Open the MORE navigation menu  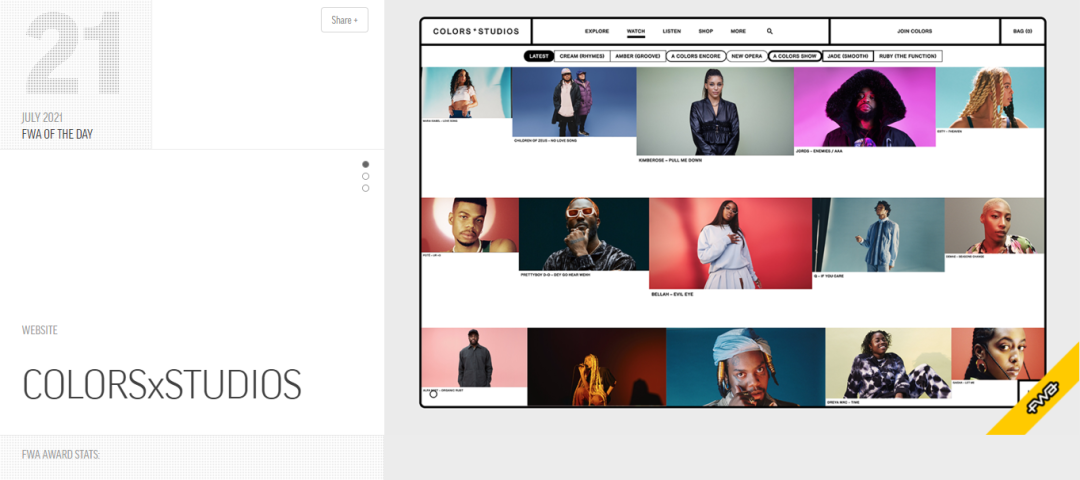click(738, 32)
